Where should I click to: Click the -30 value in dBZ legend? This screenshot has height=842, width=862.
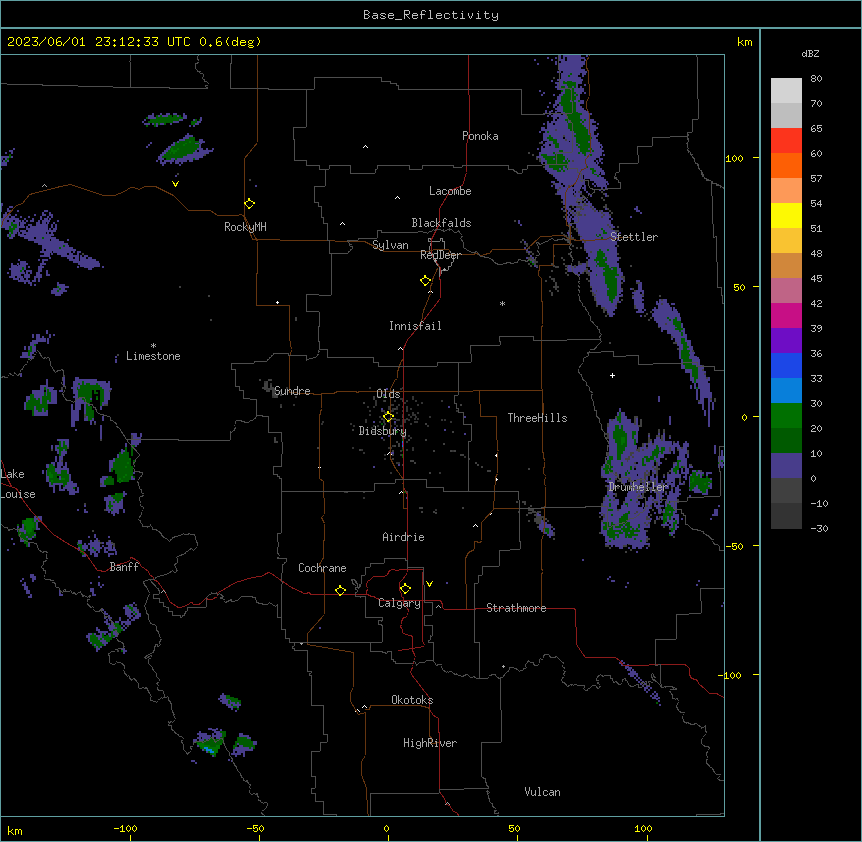[x=819, y=528]
